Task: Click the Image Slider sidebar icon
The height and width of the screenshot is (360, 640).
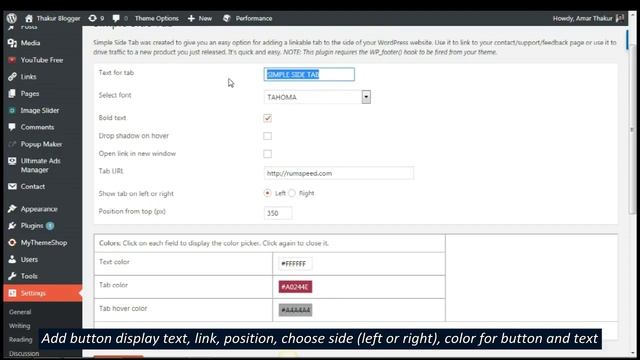Action: click(x=12, y=110)
